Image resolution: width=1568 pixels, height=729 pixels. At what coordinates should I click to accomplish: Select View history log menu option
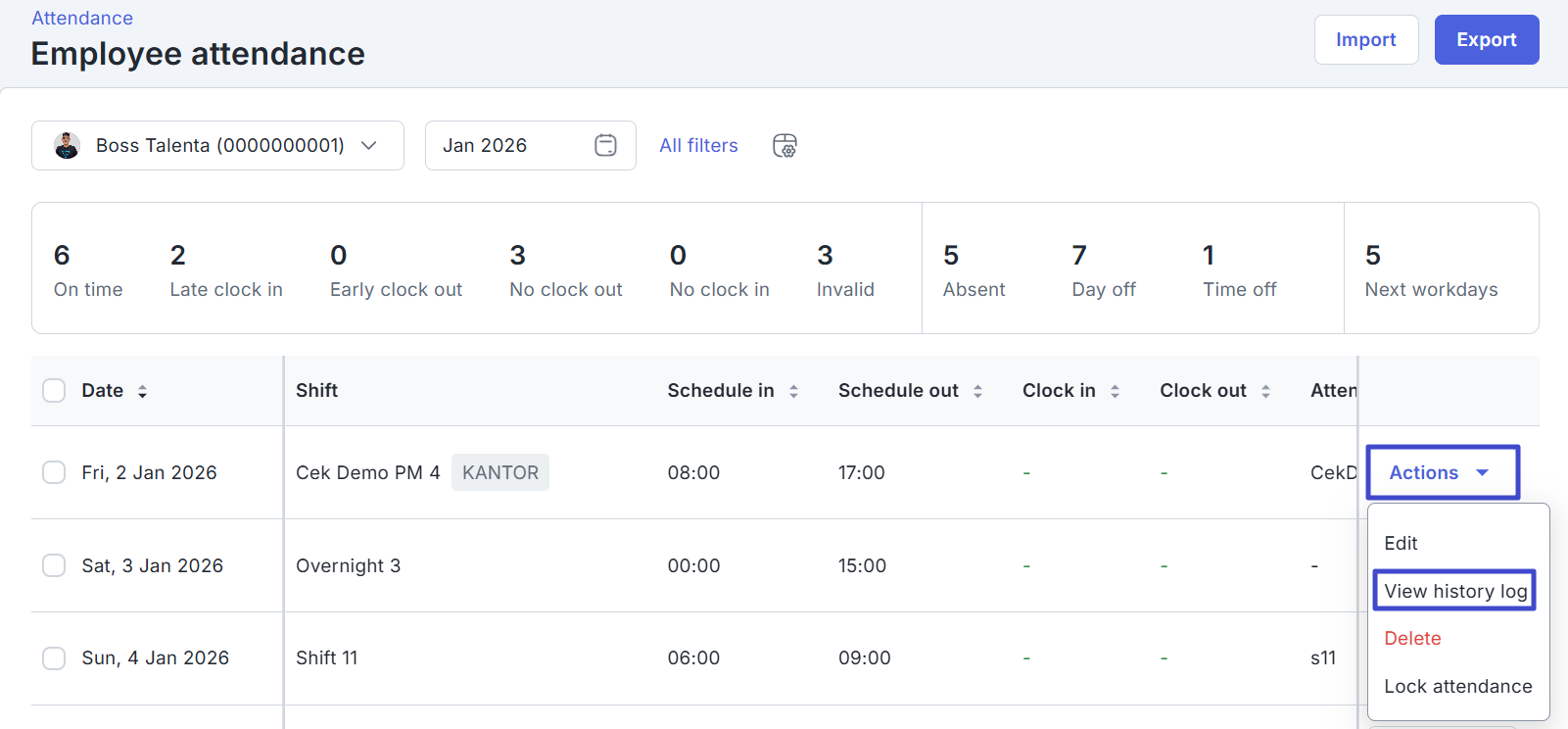tap(1454, 591)
